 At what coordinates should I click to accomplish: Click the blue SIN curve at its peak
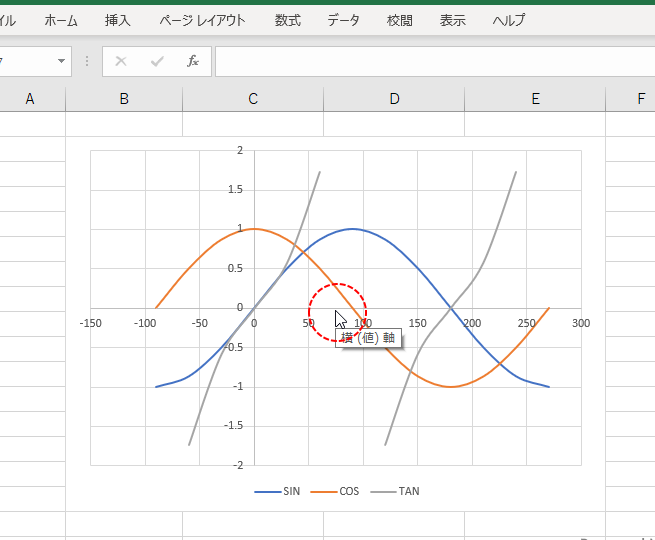(353, 229)
